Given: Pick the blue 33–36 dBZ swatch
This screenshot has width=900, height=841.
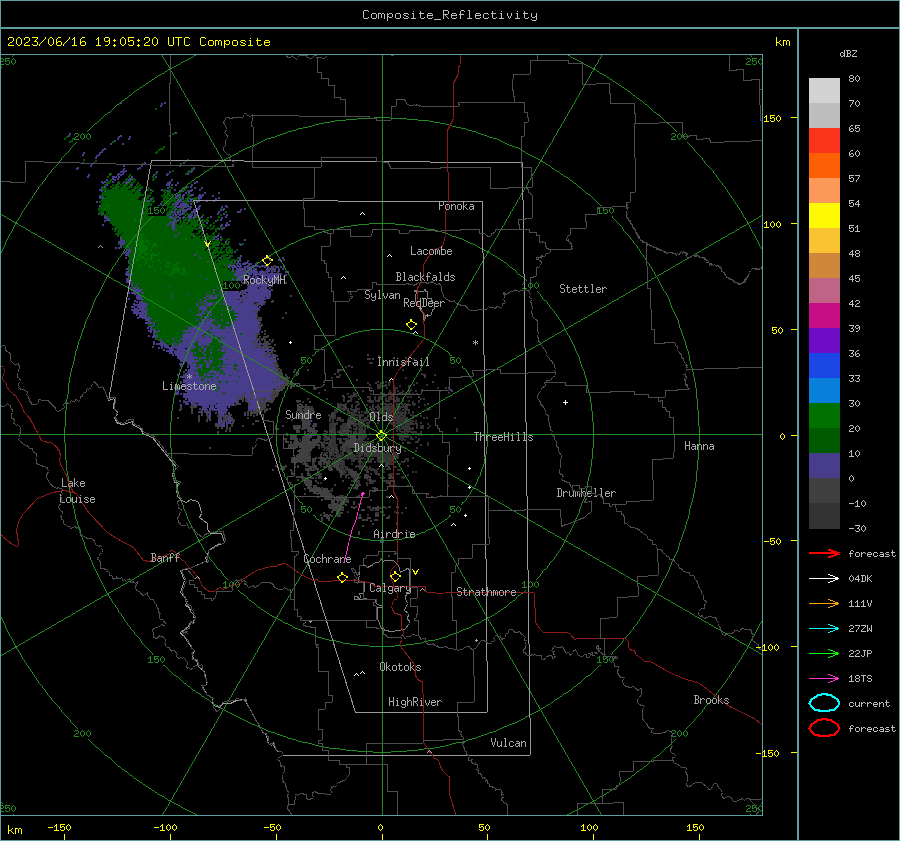Looking at the screenshot, I should click(x=824, y=366).
